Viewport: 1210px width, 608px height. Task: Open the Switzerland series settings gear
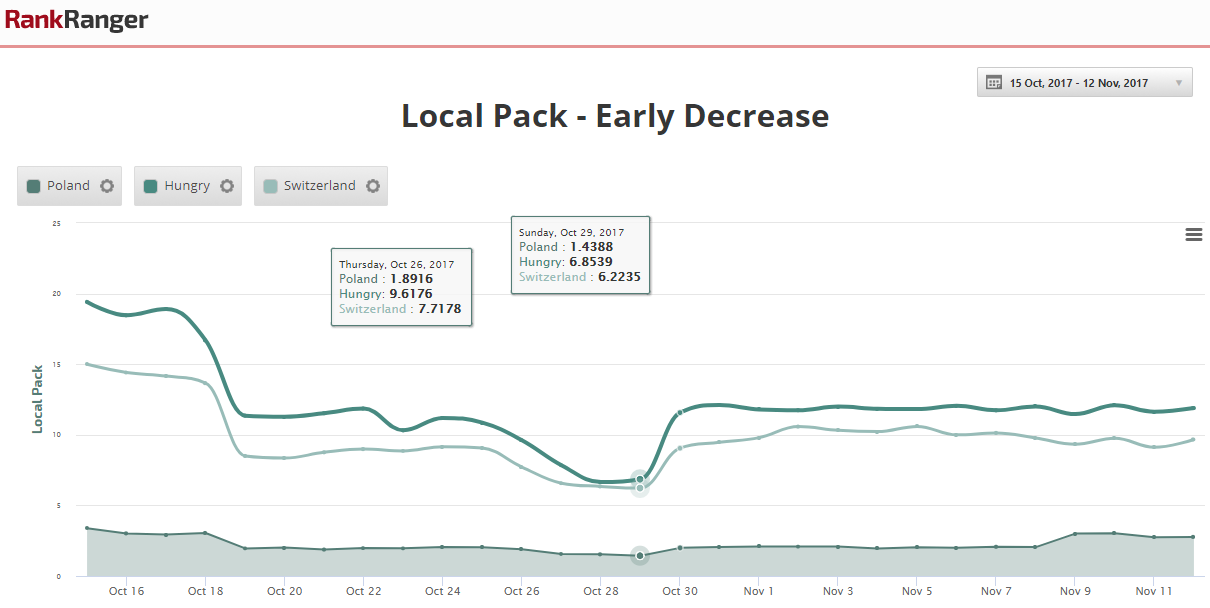[x=373, y=186]
